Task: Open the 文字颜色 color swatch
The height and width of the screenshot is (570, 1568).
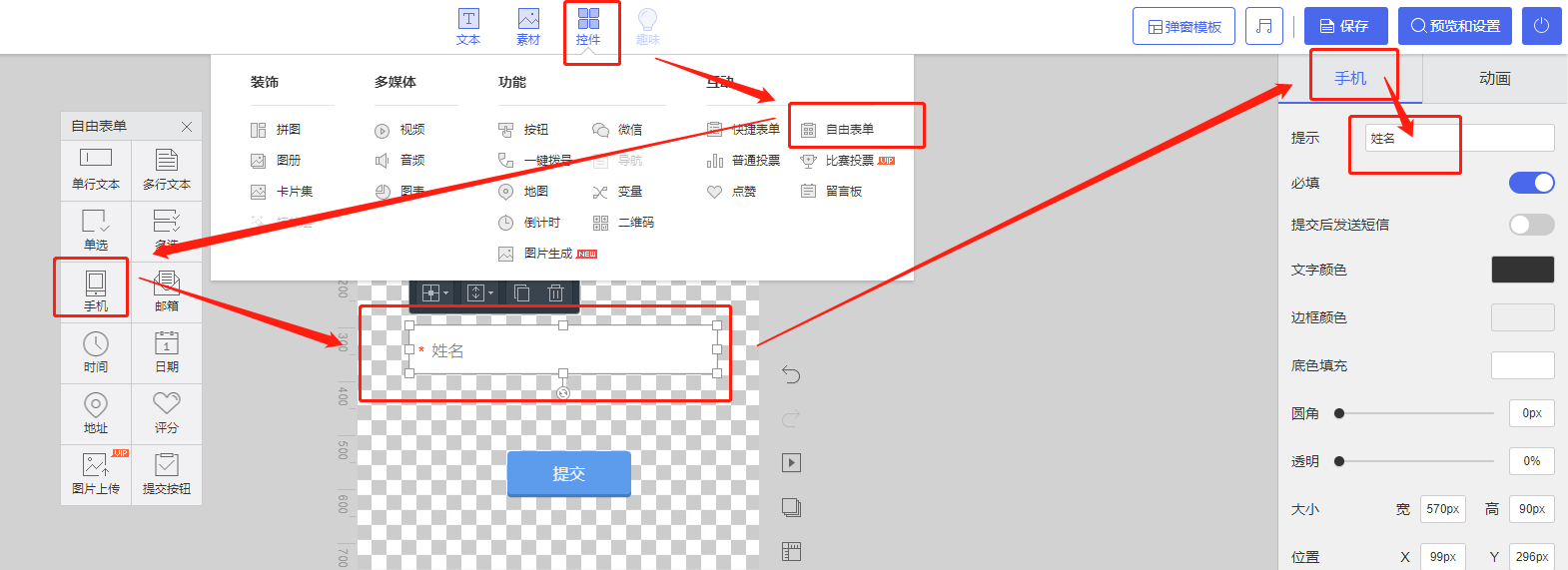Action: coord(1522,270)
